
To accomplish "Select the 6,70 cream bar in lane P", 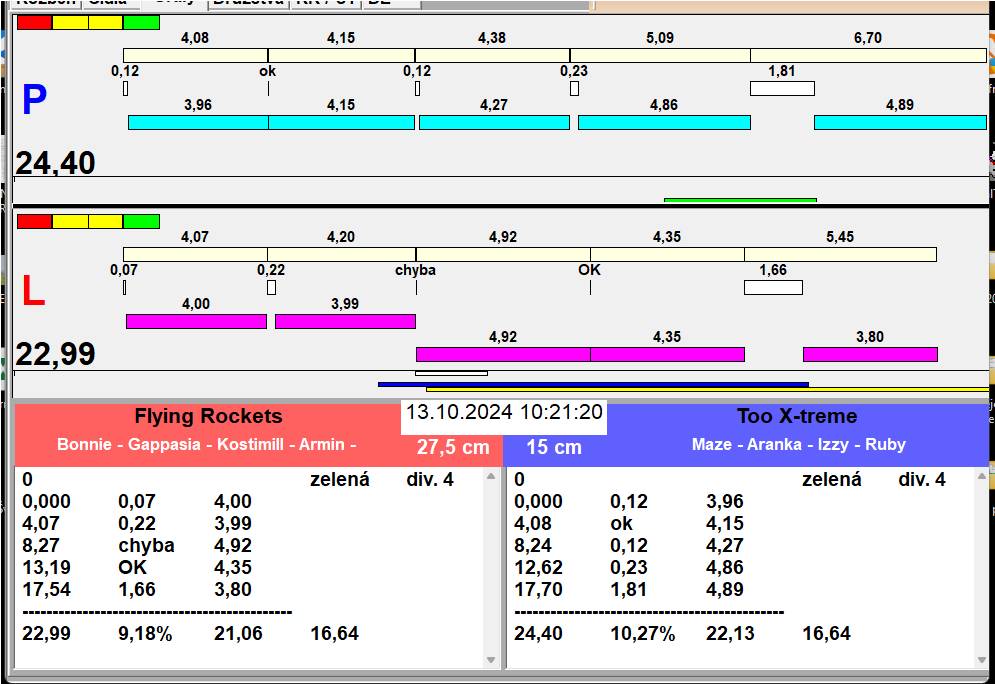I will (869, 55).
